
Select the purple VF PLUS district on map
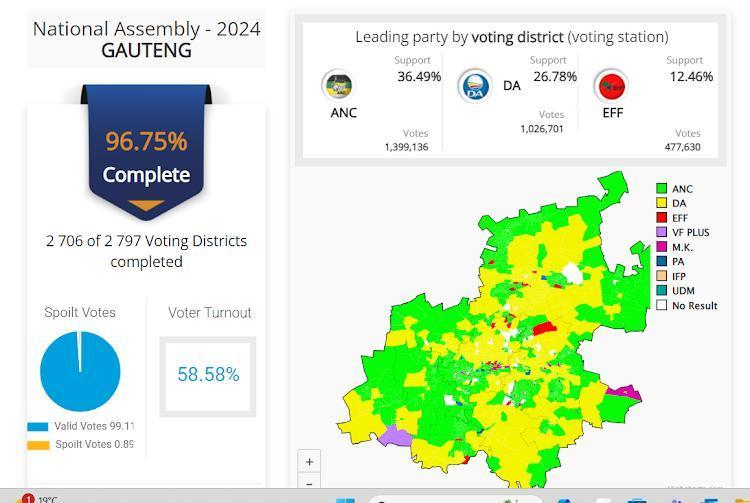396,437
